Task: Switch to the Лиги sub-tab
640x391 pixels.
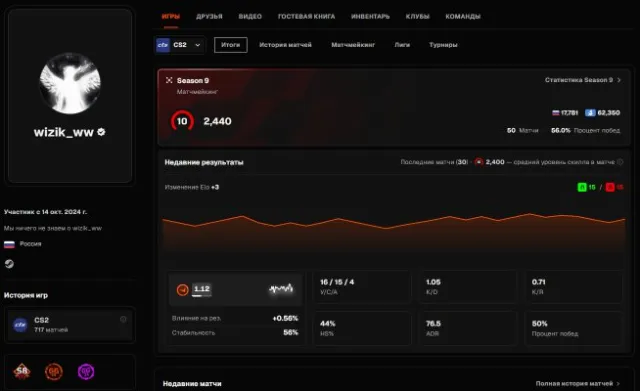Action: (402, 45)
